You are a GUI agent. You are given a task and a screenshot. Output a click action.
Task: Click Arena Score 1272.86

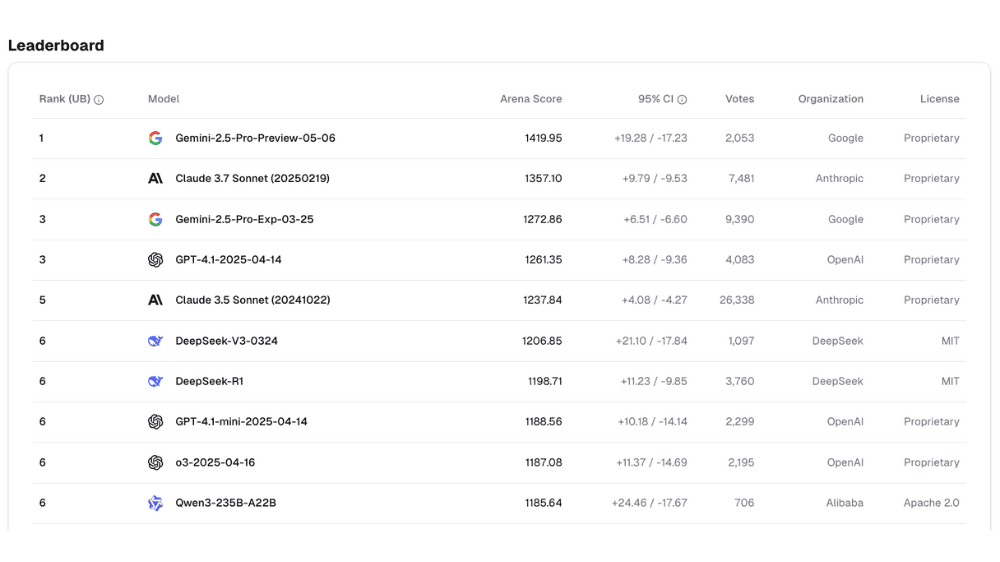pos(543,219)
